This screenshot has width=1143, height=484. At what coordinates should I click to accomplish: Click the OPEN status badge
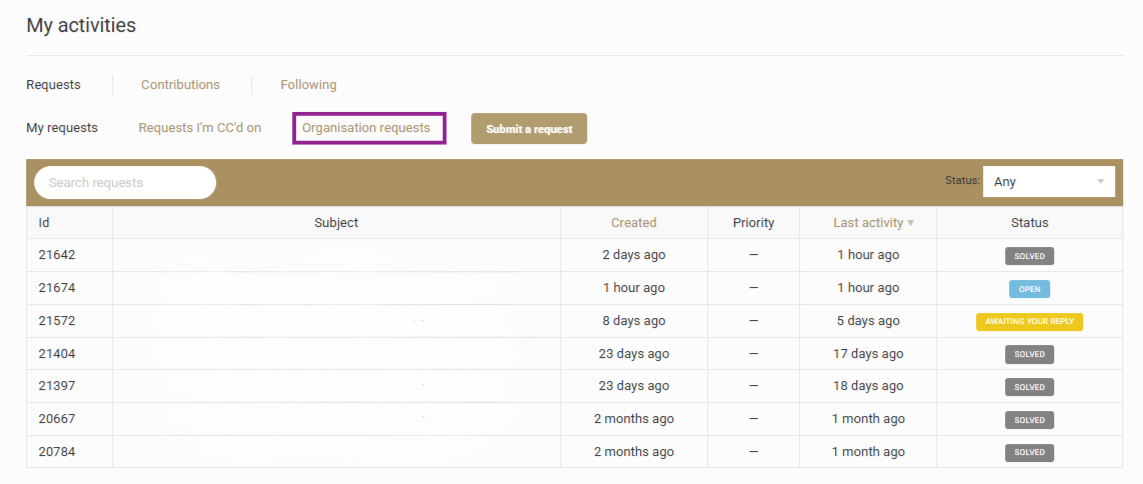[1029, 289]
